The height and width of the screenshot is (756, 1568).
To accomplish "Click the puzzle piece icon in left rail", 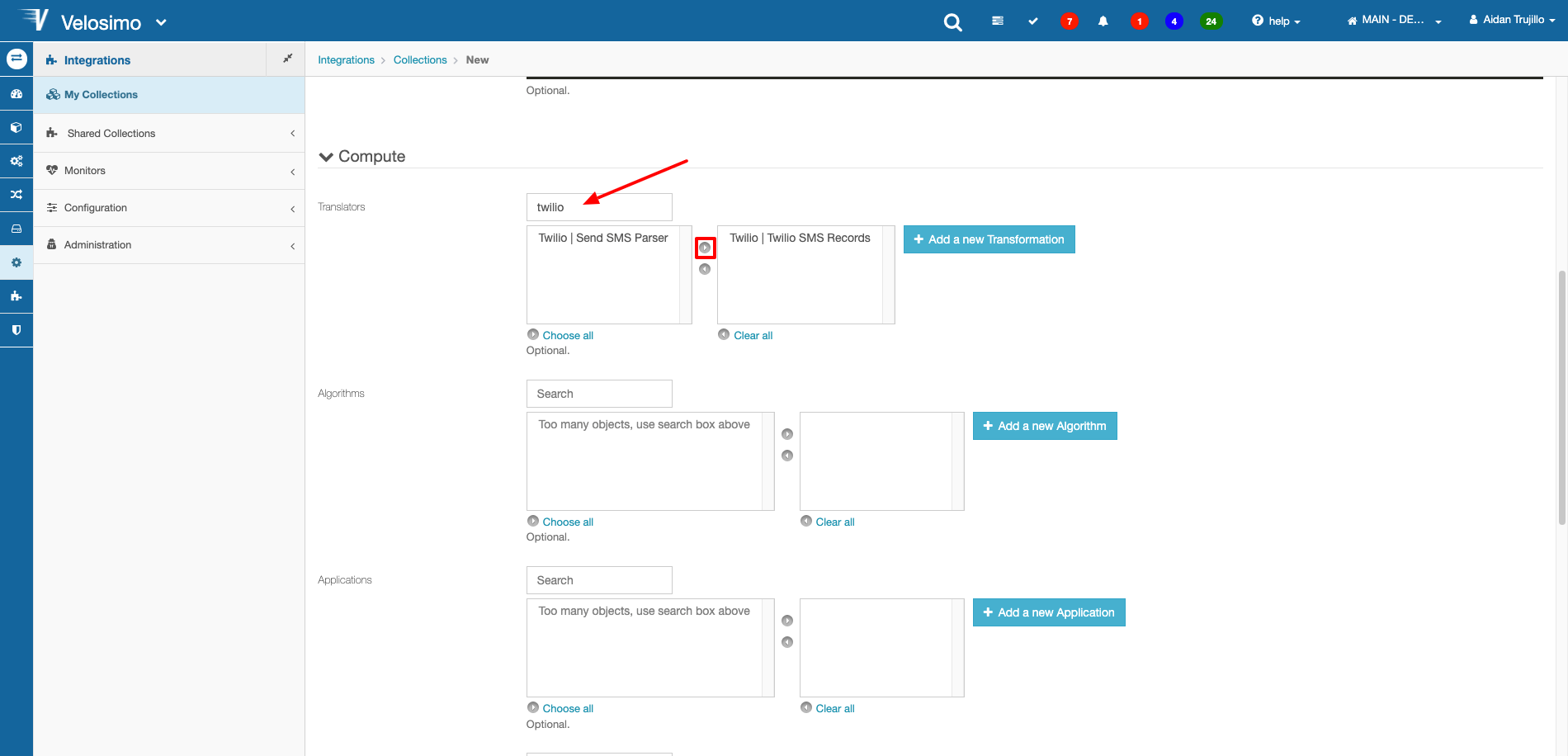I will (17, 295).
